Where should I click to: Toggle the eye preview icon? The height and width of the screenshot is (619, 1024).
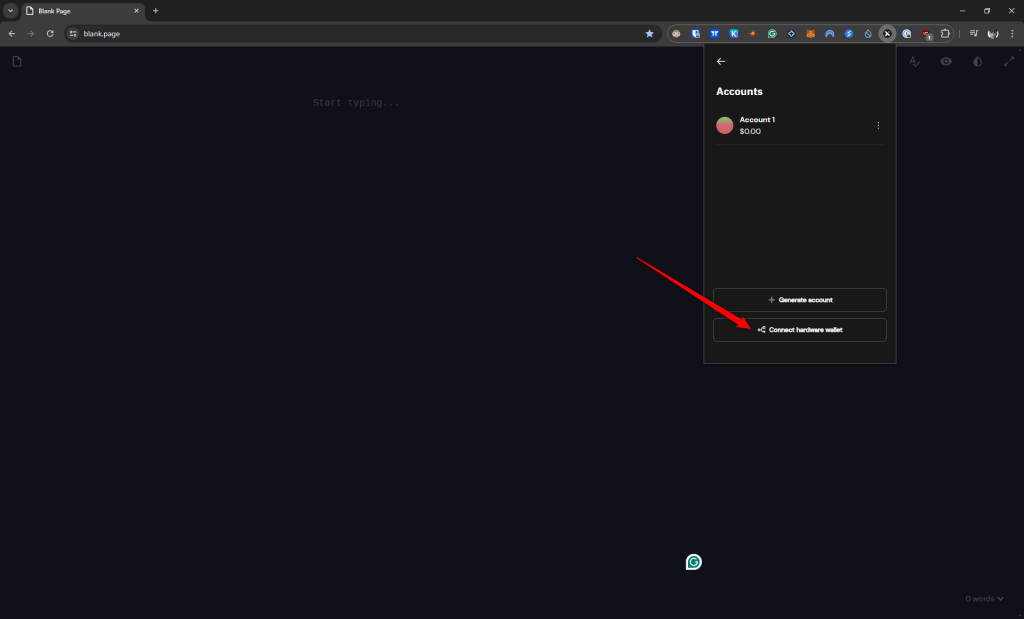[946, 62]
